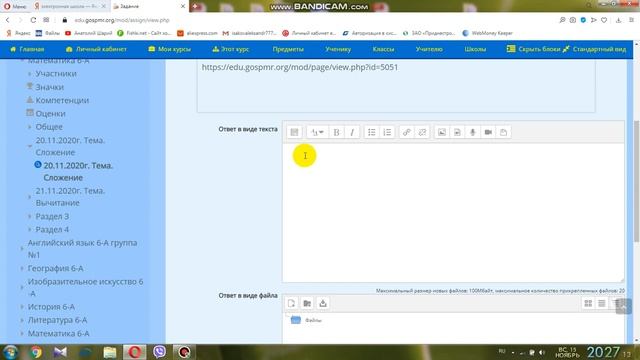Click inside the text answer editor area
This screenshot has width=640, height=360.
coord(453,212)
